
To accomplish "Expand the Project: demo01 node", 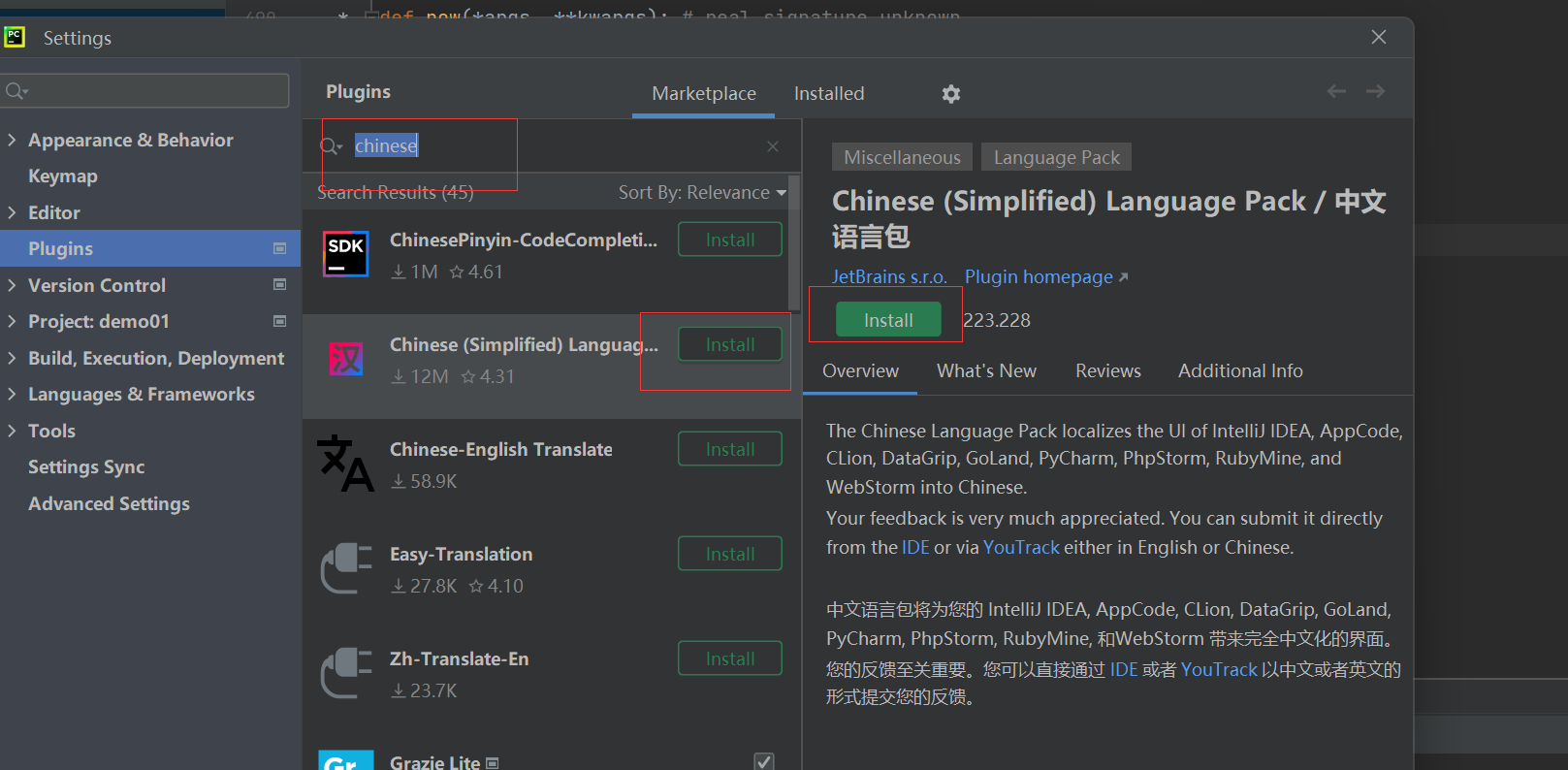I will 12,321.
